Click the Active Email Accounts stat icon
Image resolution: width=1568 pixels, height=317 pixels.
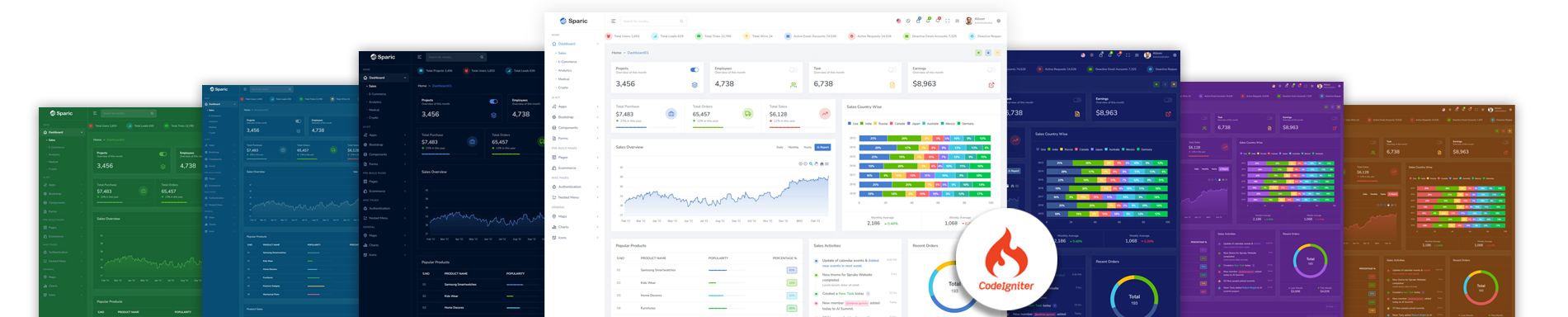(x=789, y=36)
